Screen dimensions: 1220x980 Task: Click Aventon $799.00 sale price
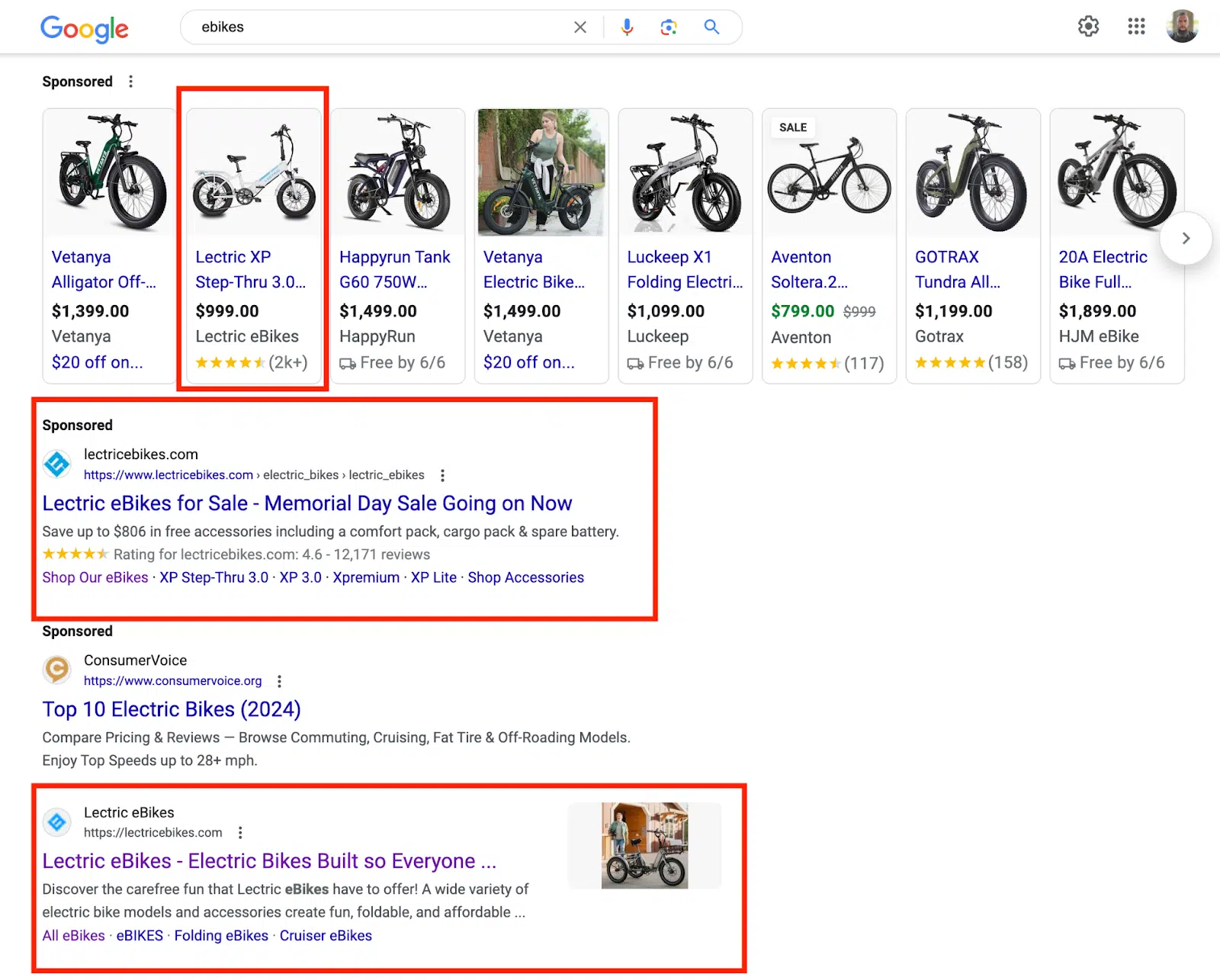802,311
